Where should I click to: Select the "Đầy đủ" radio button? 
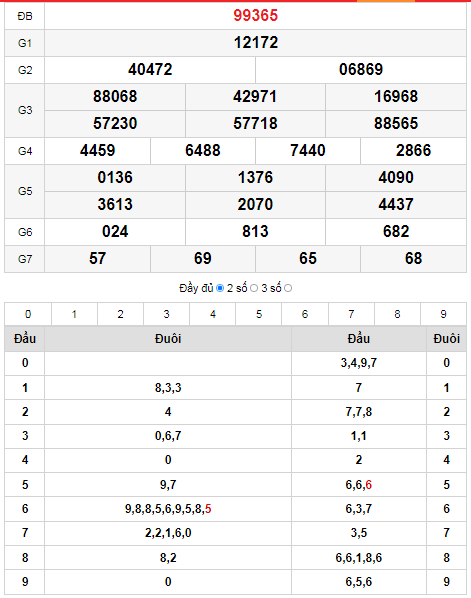point(220,288)
